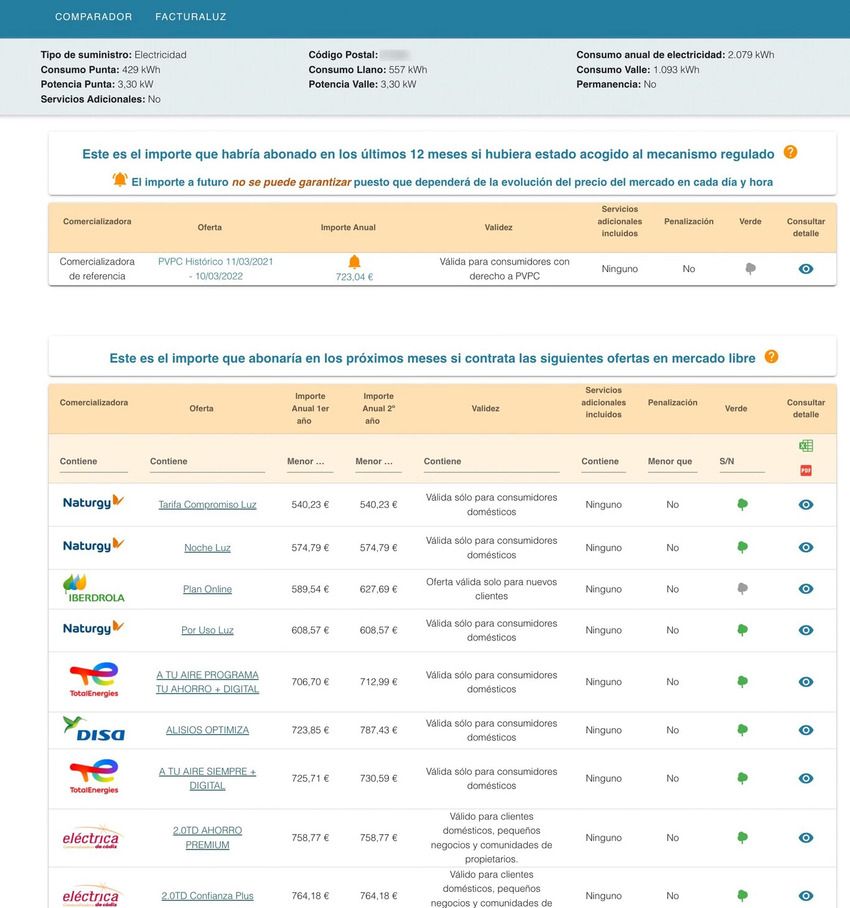
Task: Open Tarifa Compromiso Luz offer link
Action: [207, 504]
